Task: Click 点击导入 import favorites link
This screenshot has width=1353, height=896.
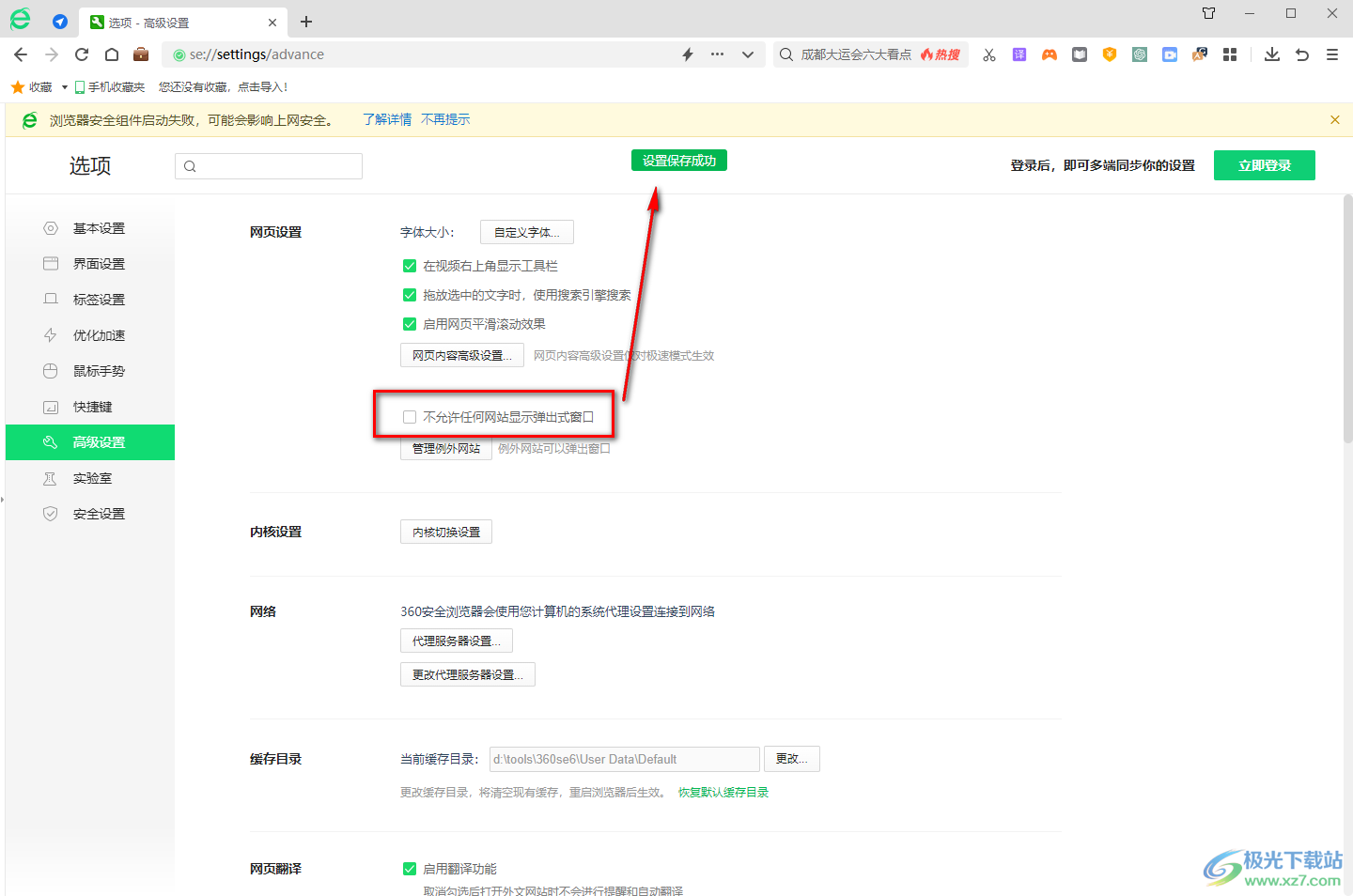Action: [x=262, y=87]
